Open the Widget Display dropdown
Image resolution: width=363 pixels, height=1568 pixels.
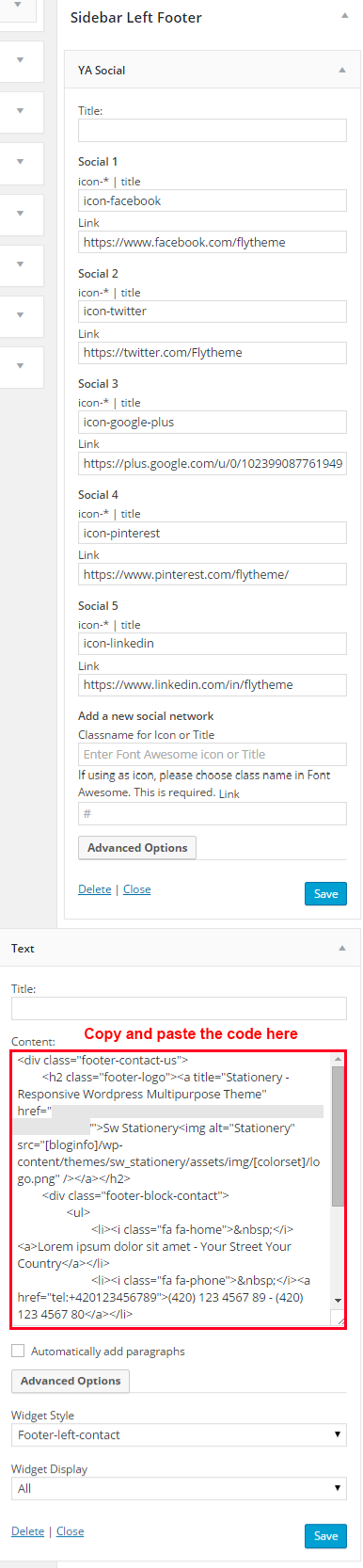tap(179, 1488)
